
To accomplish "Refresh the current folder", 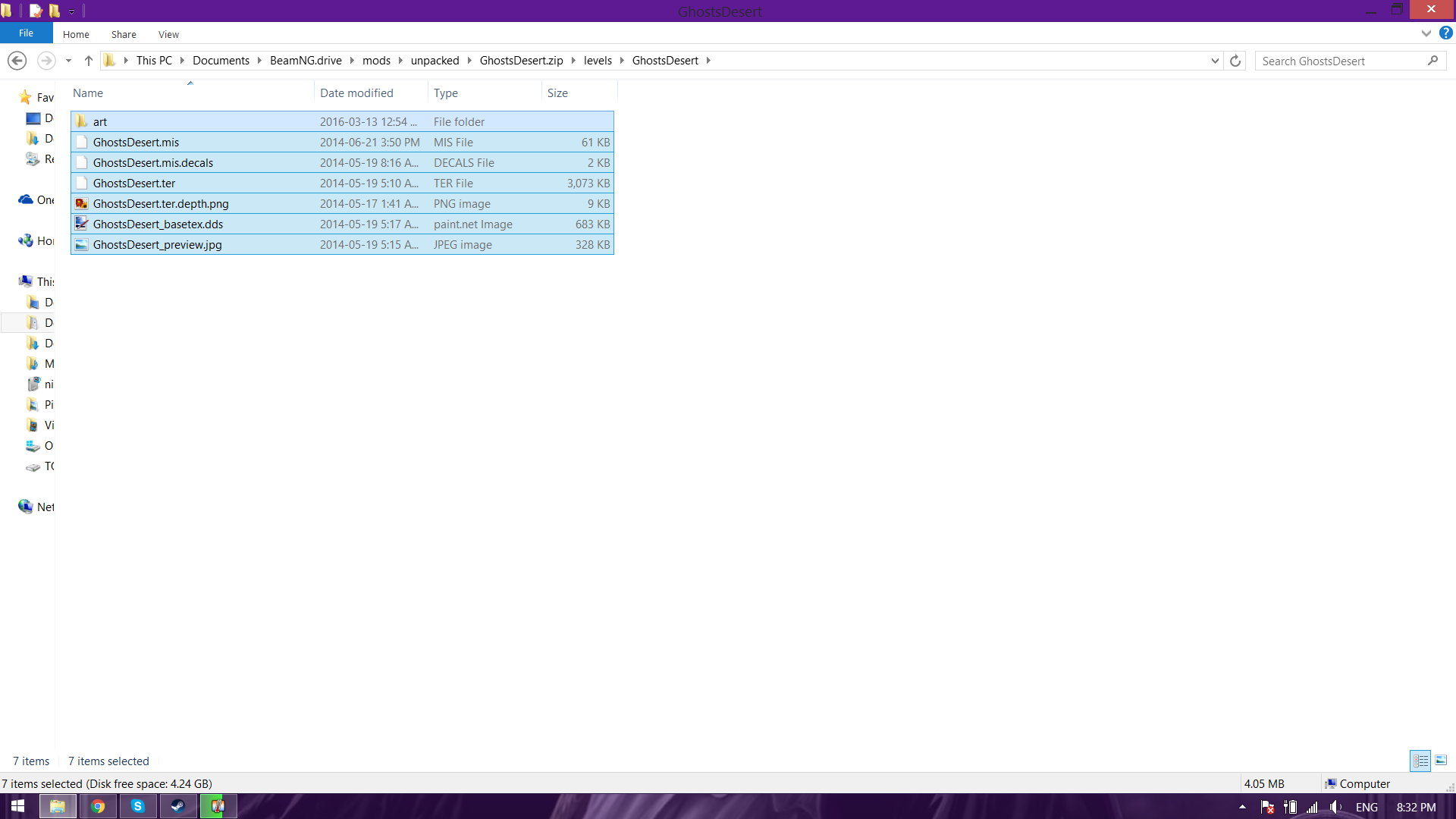I will tap(1235, 61).
